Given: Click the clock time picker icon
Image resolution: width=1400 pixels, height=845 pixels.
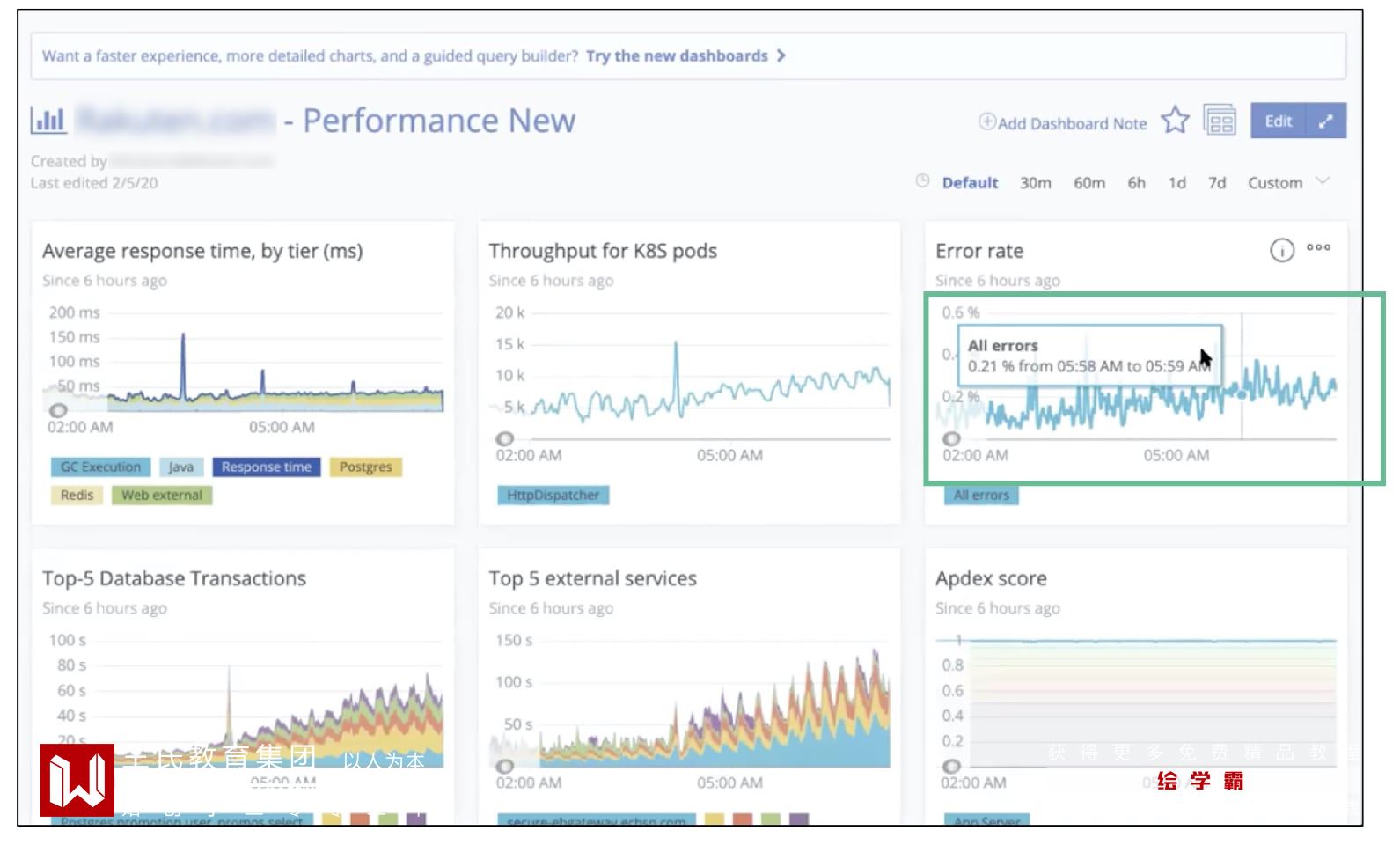Looking at the screenshot, I should point(922,181).
